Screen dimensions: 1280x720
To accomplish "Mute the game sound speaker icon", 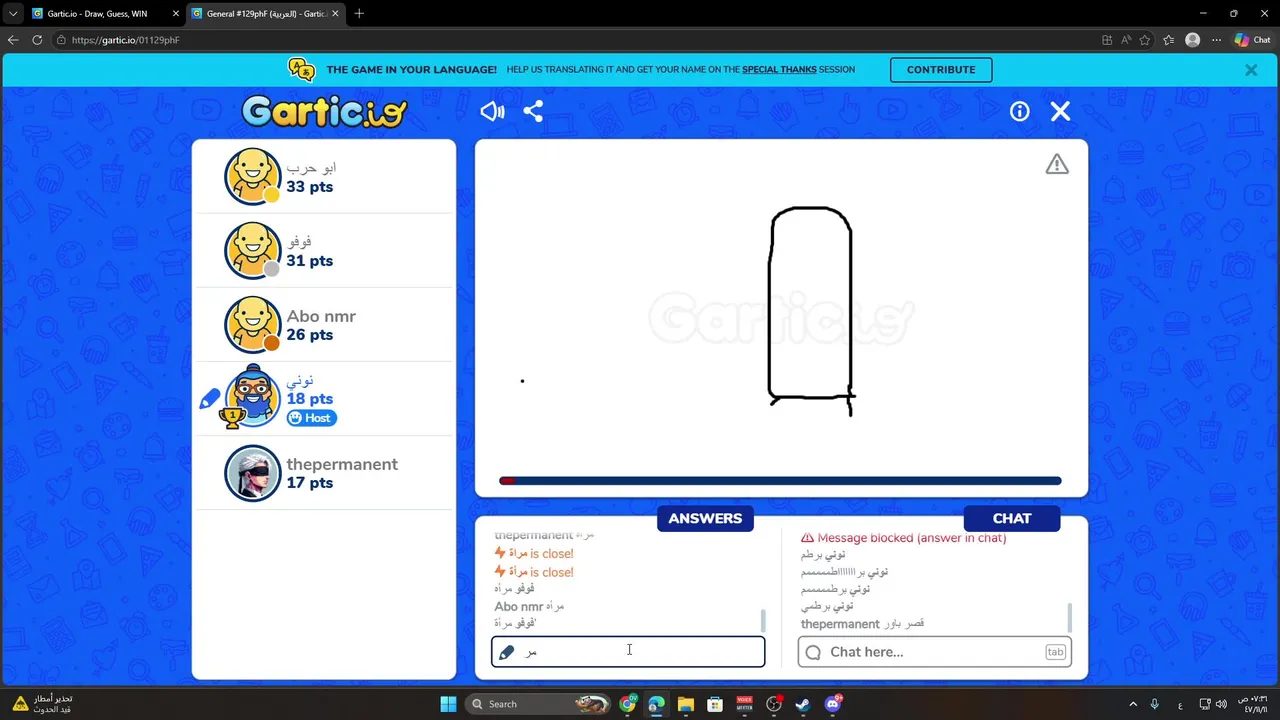I will [x=492, y=111].
